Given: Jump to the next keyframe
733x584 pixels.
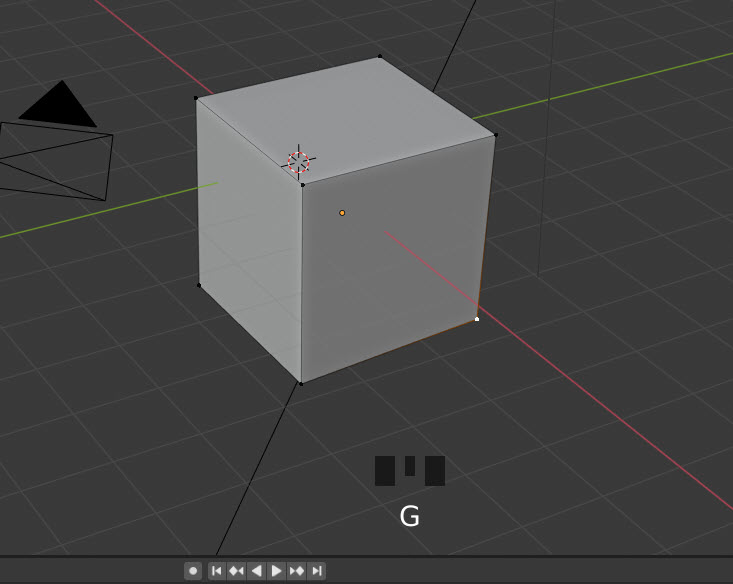Looking at the screenshot, I should (x=296, y=571).
